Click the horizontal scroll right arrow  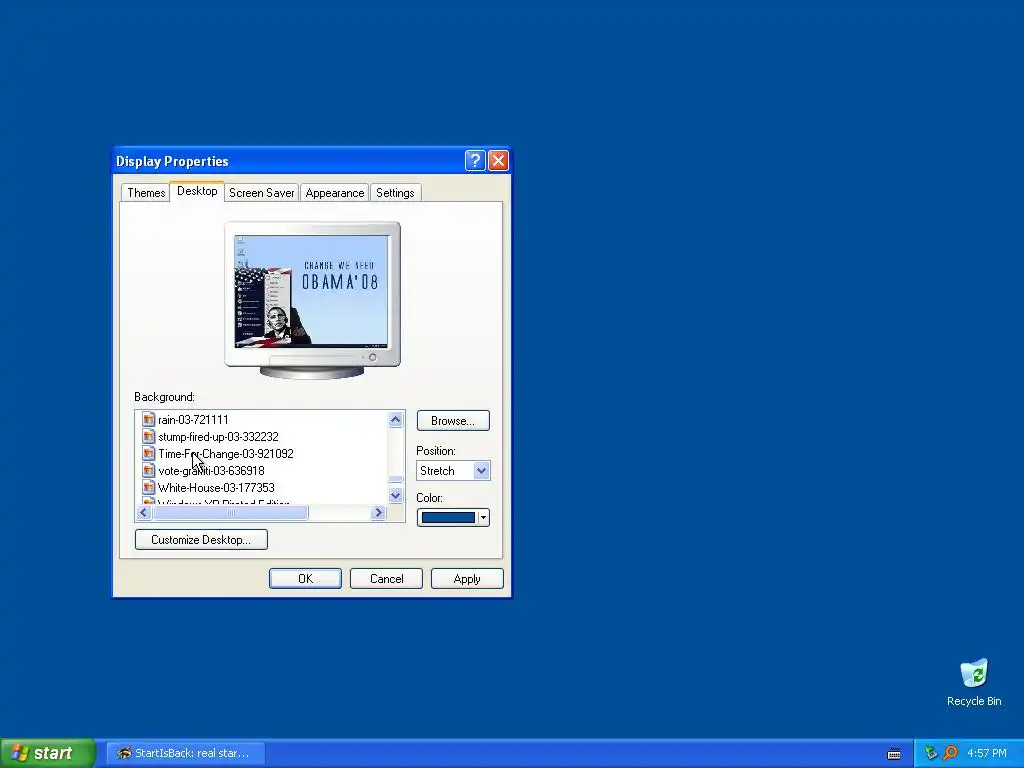point(378,513)
